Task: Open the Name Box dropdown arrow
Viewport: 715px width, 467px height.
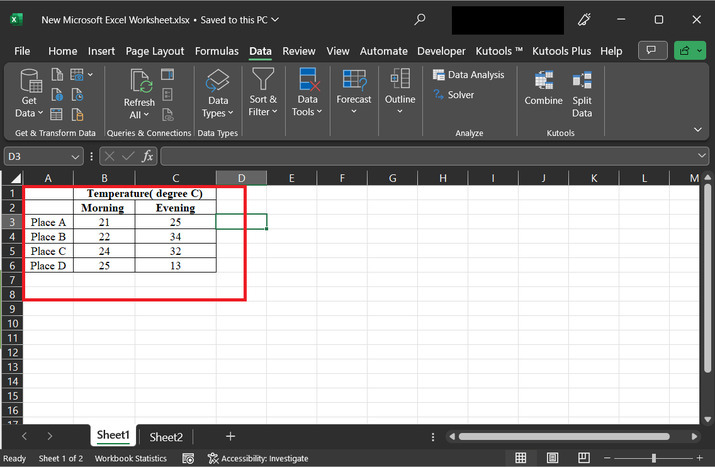Action: pos(76,156)
